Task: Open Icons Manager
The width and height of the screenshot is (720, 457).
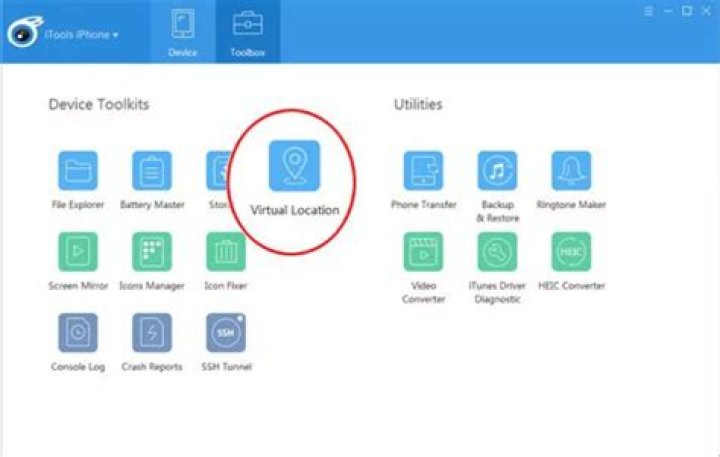Action: click(x=152, y=252)
